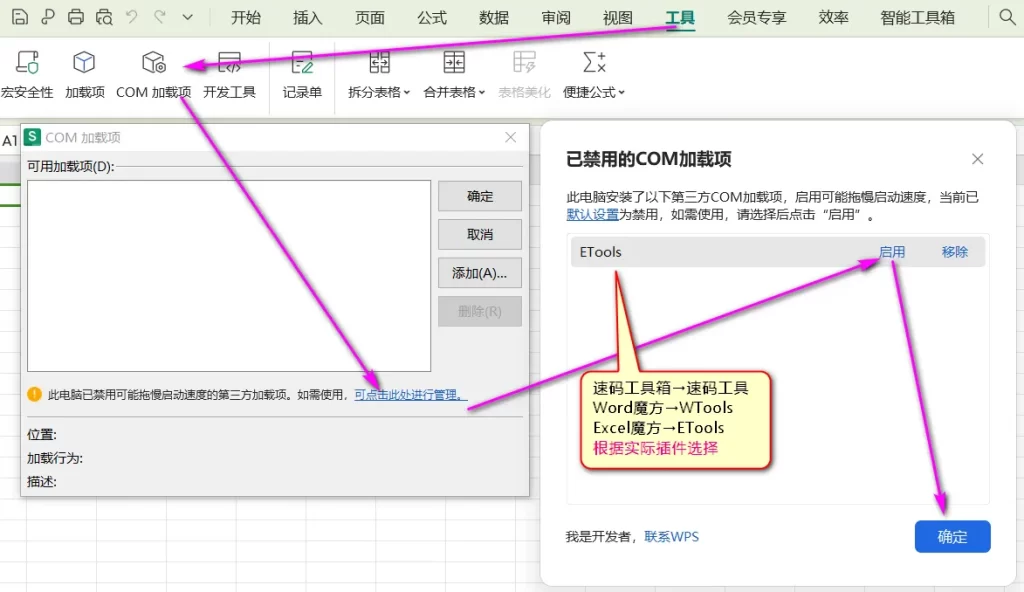Viewport: 1024px width, 592px height.
Task: Expand the quick access toolbar customize chevron
Action: point(187,17)
